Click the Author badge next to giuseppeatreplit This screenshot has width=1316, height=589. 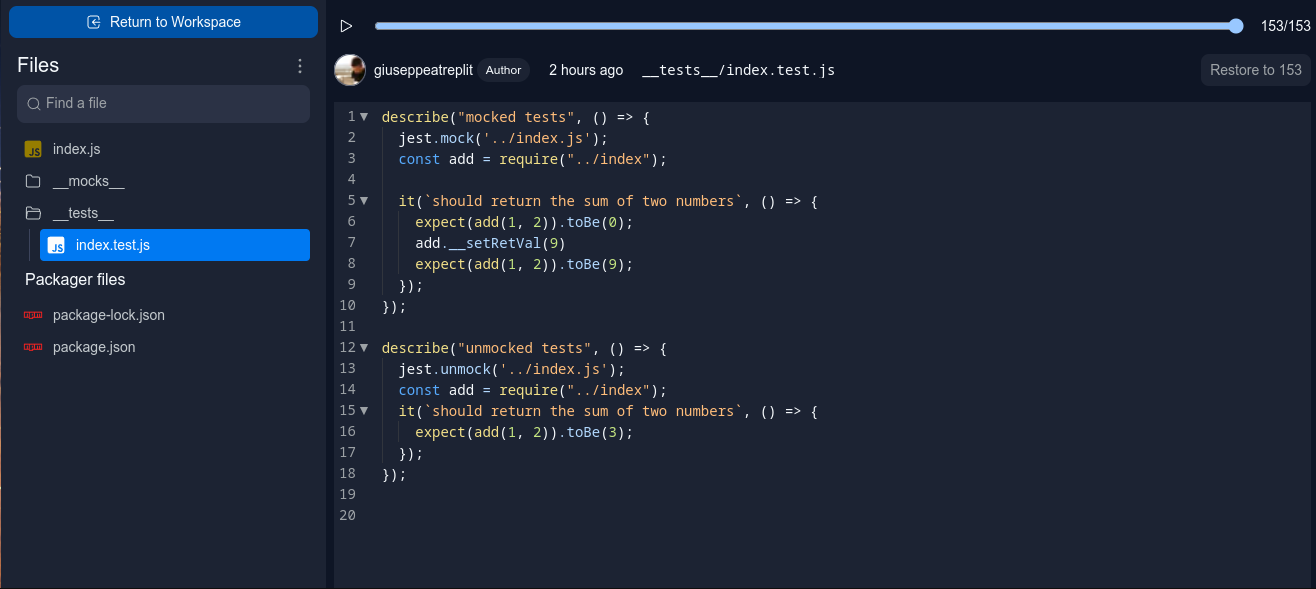click(503, 70)
